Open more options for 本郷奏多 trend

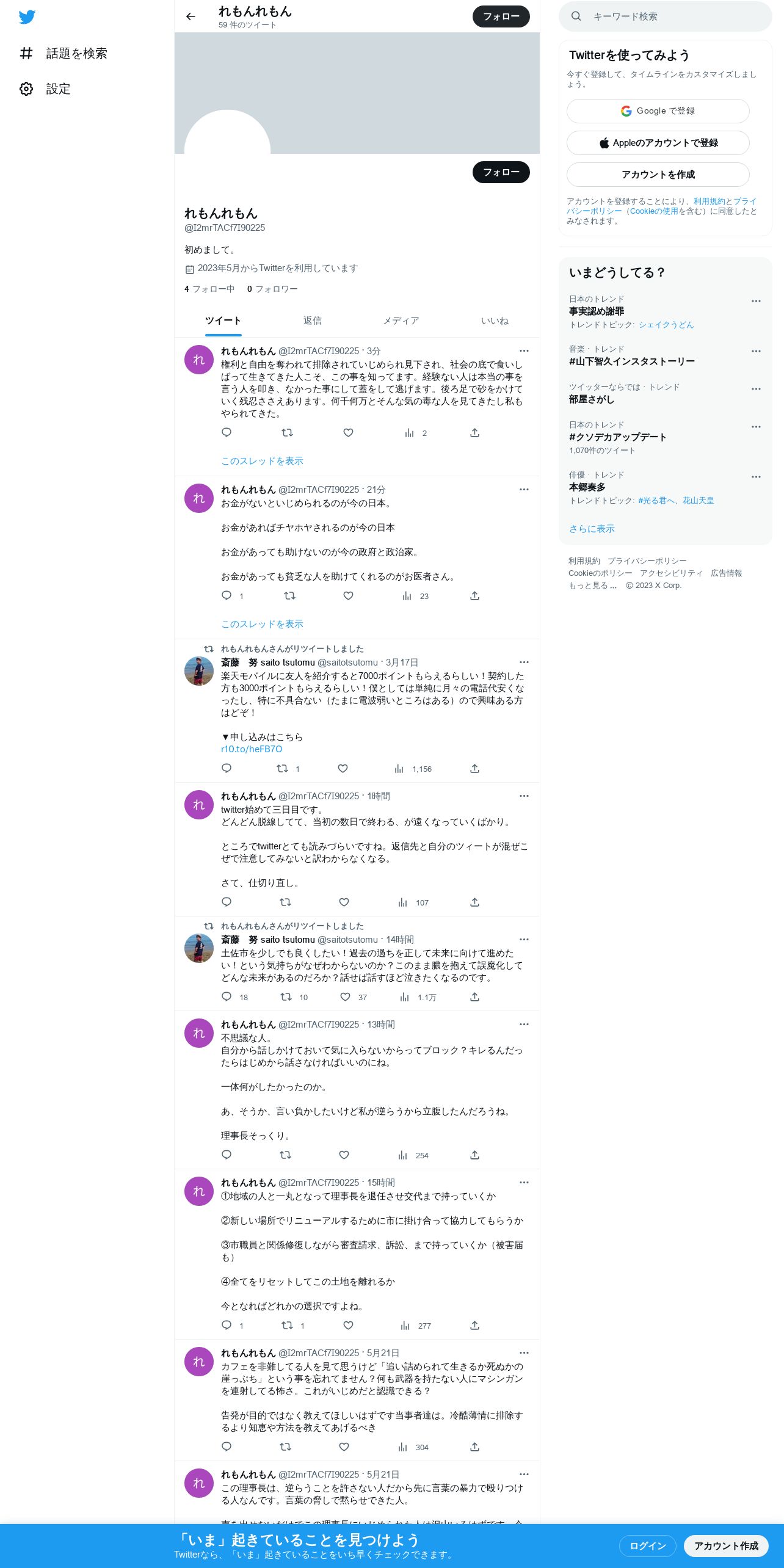[756, 477]
